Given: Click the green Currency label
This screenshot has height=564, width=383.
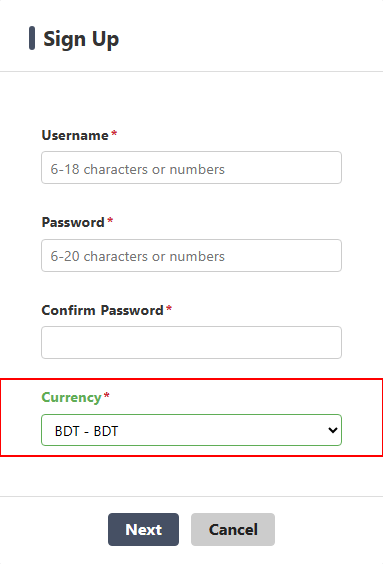Looking at the screenshot, I should pos(71,397).
